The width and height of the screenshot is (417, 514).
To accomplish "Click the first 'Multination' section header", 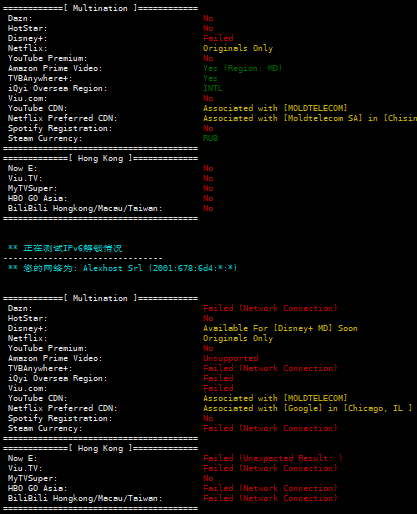I will [x=100, y=8].
